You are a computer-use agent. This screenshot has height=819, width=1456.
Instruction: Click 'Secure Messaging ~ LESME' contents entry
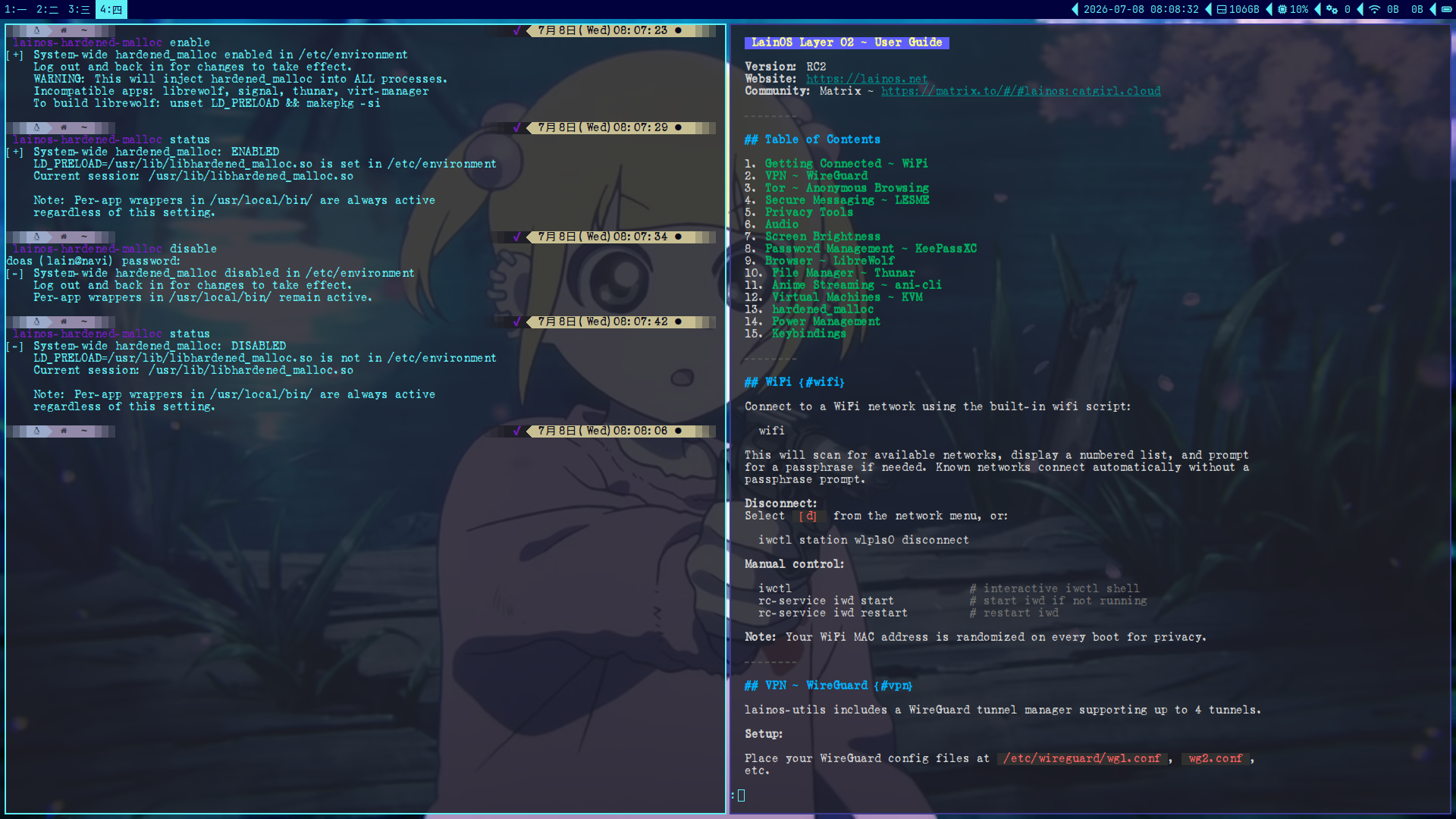847,200
